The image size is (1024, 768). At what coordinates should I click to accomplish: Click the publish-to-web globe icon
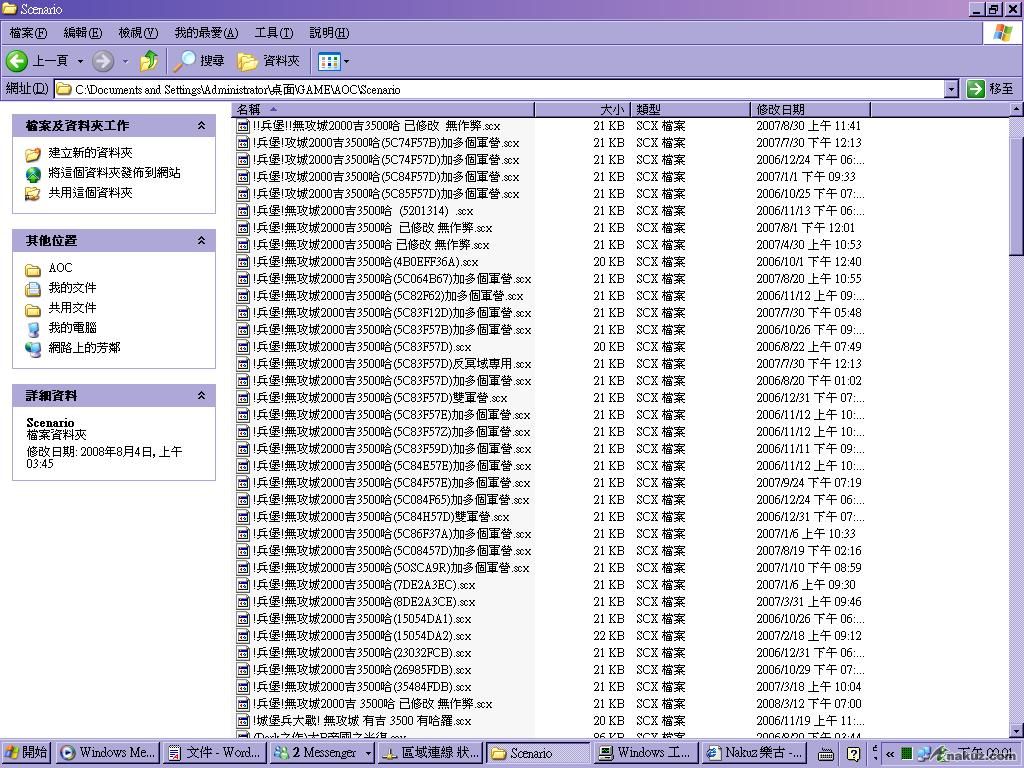tap(33, 174)
